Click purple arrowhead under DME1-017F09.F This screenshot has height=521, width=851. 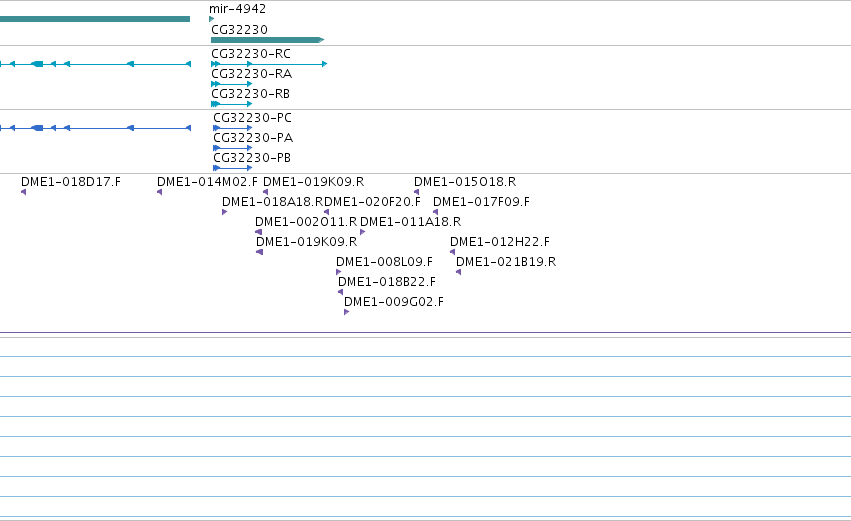pos(435,212)
